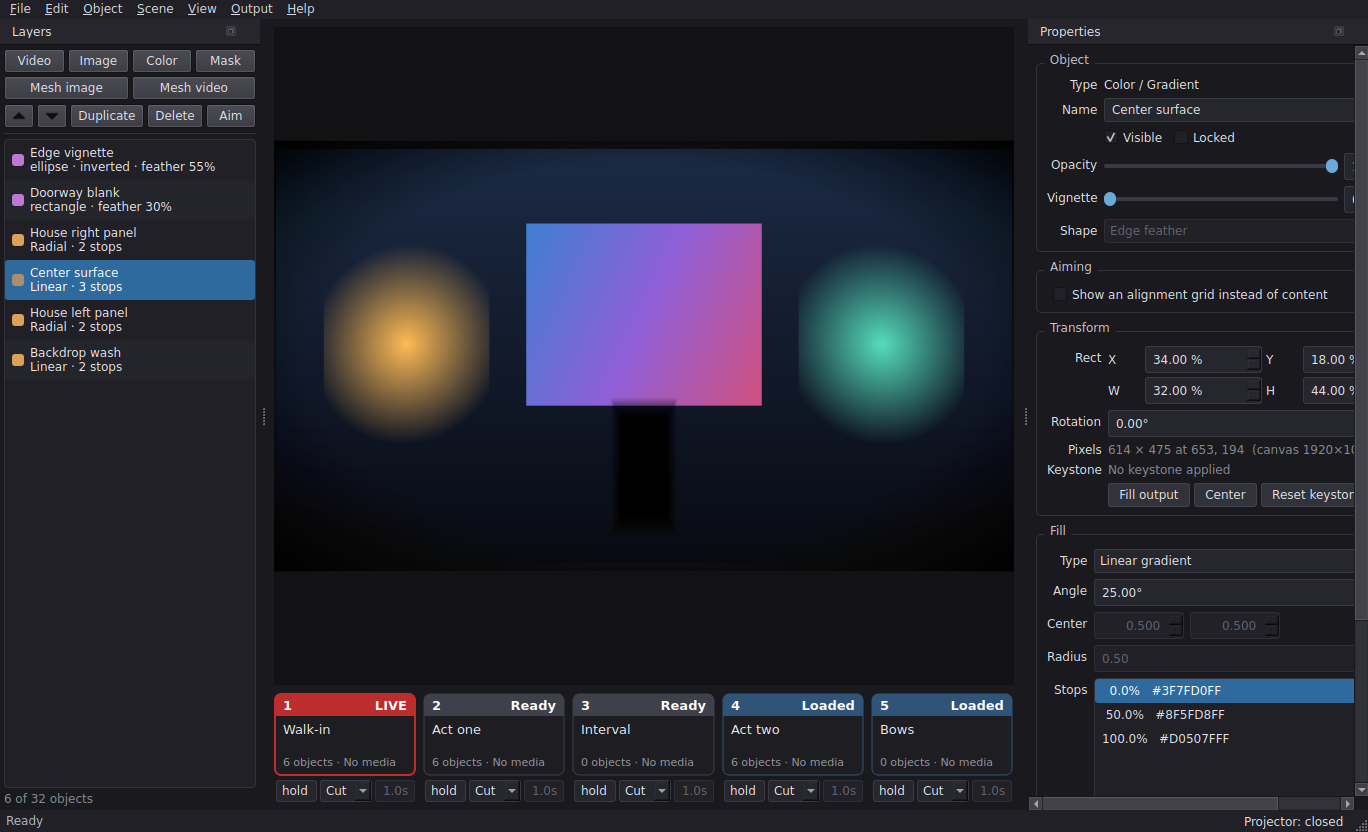Click the House left panel layer icon

click(x=18, y=320)
